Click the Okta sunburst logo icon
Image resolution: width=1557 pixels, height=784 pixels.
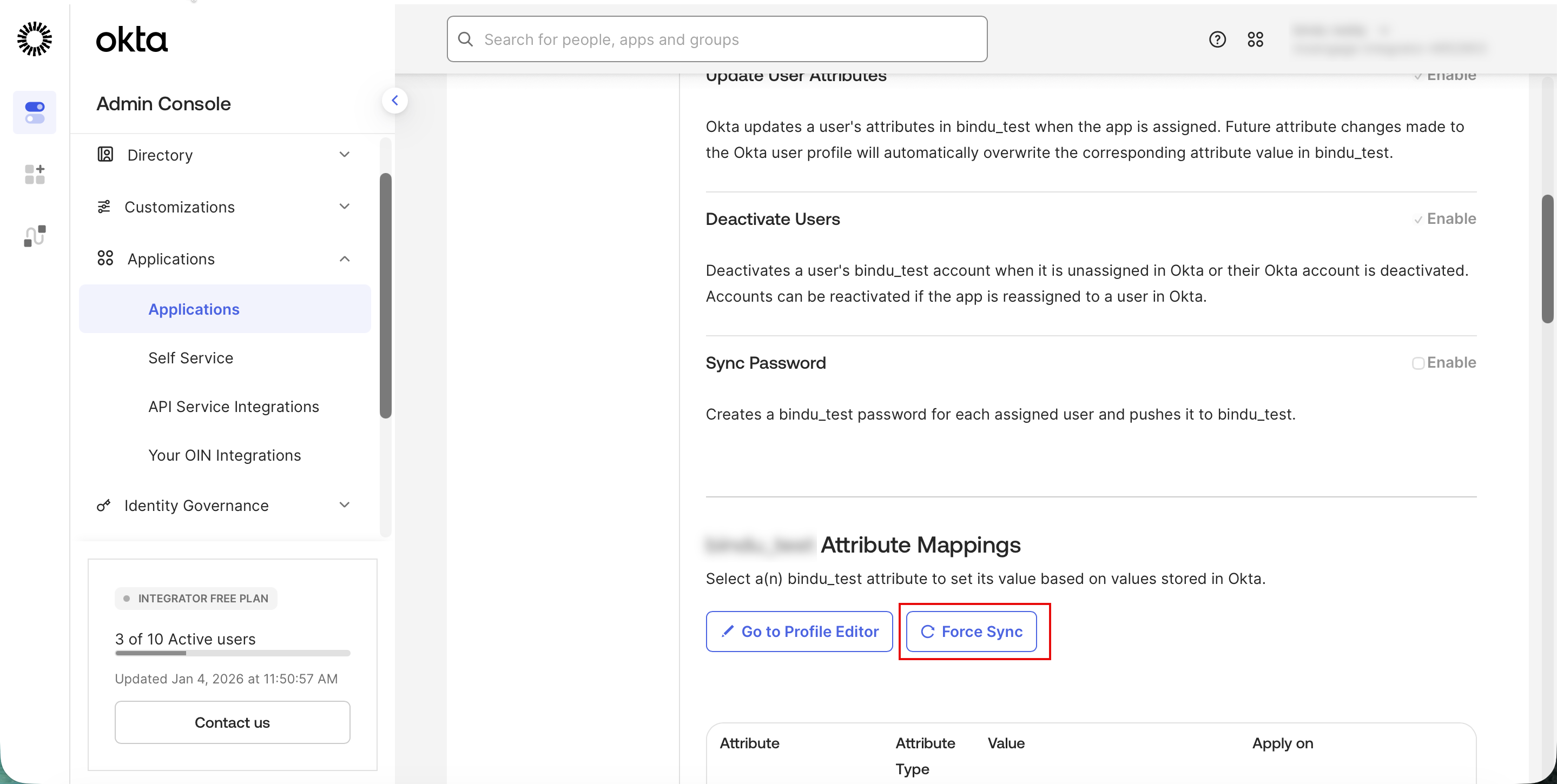point(35,39)
